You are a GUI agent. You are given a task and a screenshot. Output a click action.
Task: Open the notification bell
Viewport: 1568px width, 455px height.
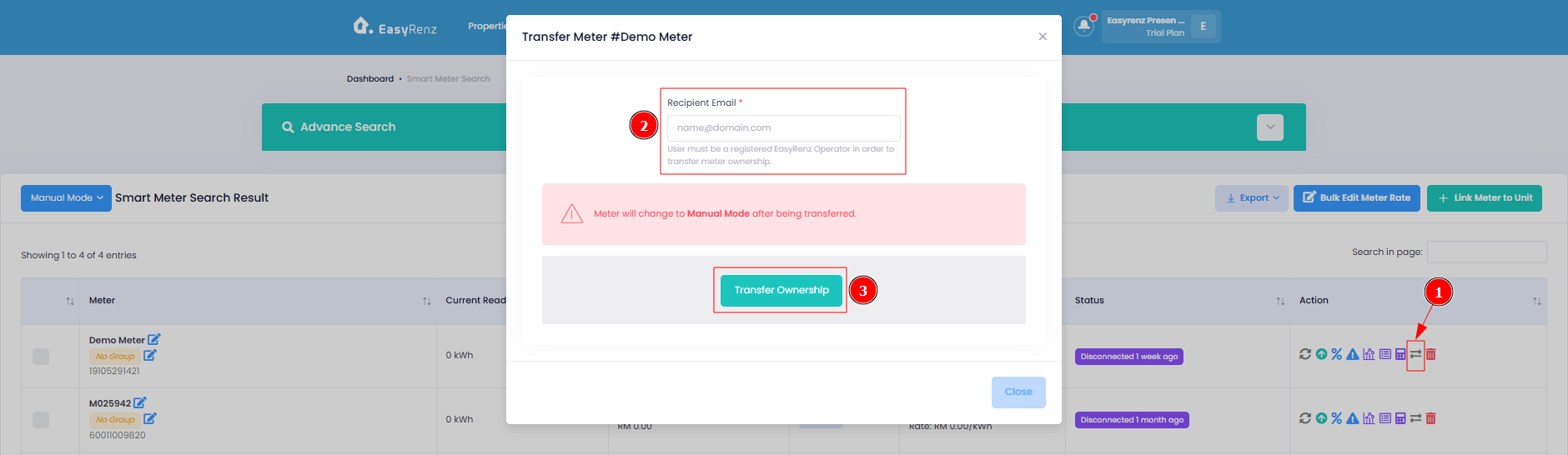(x=1083, y=26)
